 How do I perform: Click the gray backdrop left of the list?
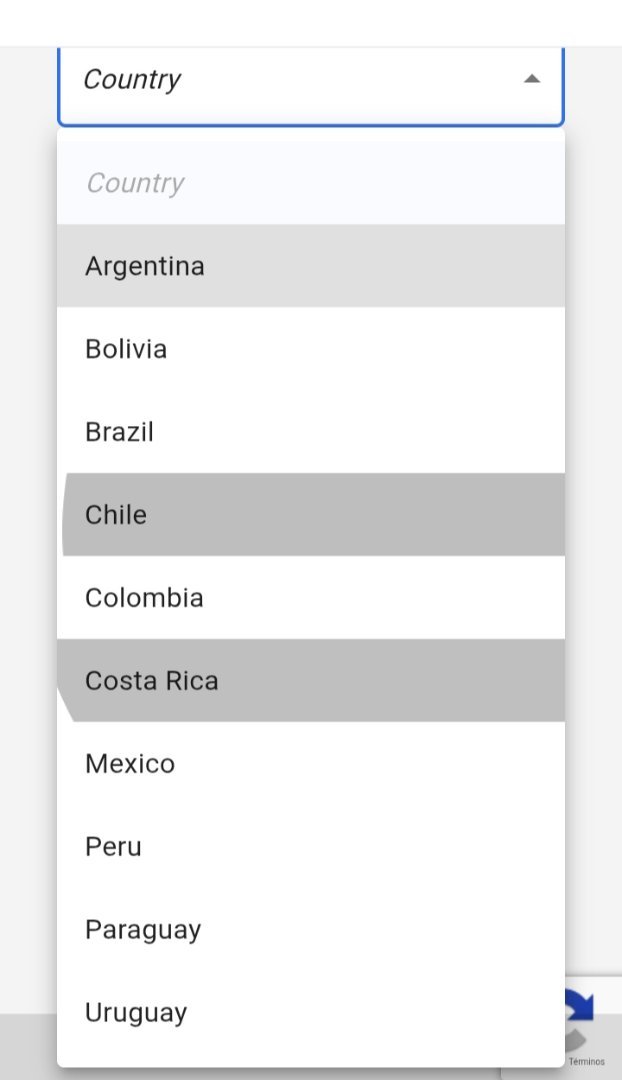28,500
